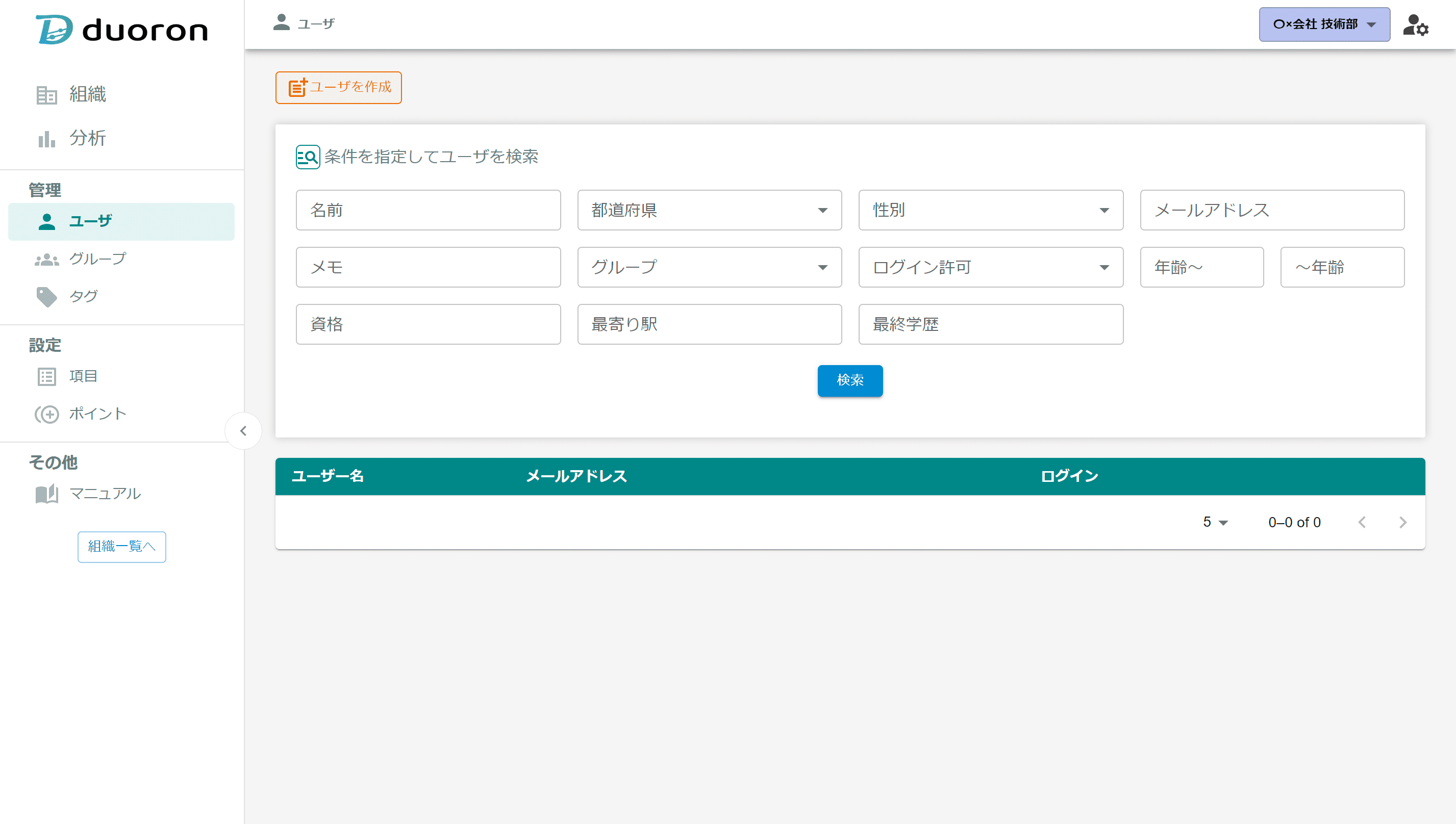Go to next page of results
1456x824 pixels.
click(x=1403, y=522)
